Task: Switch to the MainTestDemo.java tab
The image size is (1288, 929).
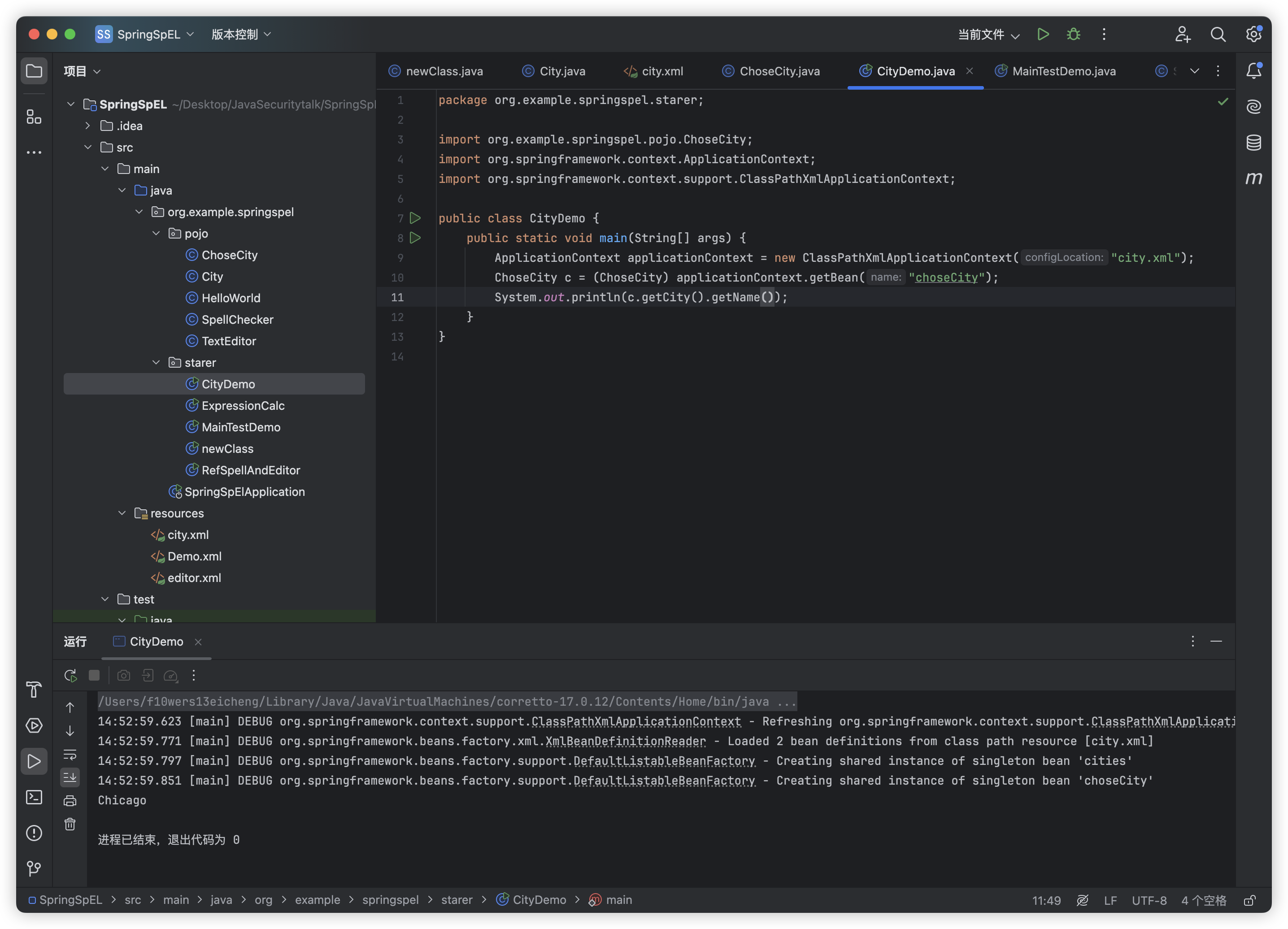Action: tap(1055, 71)
